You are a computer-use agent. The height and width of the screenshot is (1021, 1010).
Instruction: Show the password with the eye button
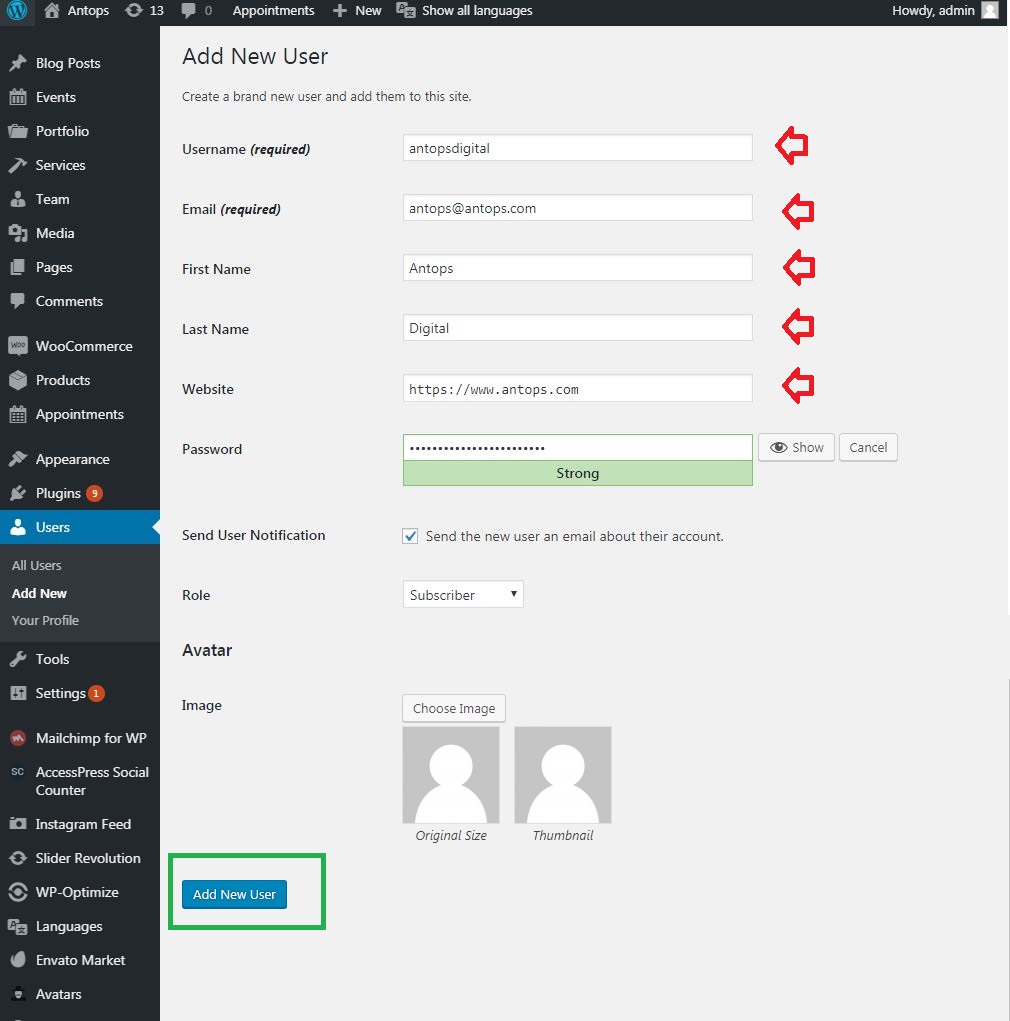tap(796, 447)
